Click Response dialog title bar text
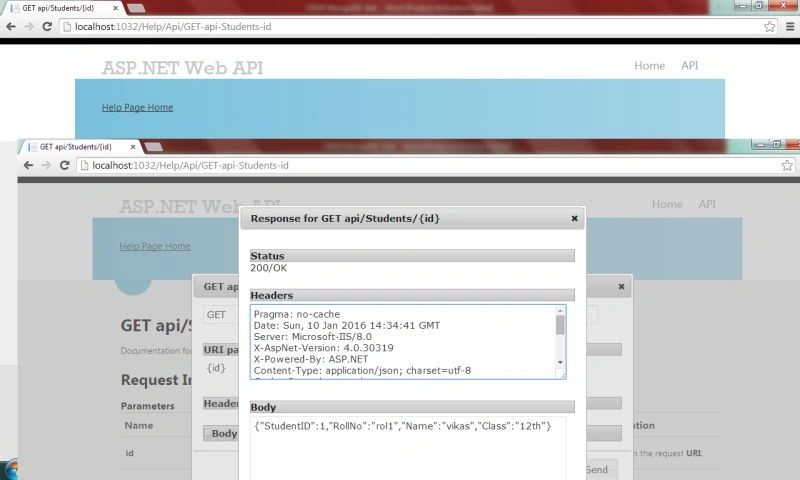The height and width of the screenshot is (480, 800). coord(345,218)
